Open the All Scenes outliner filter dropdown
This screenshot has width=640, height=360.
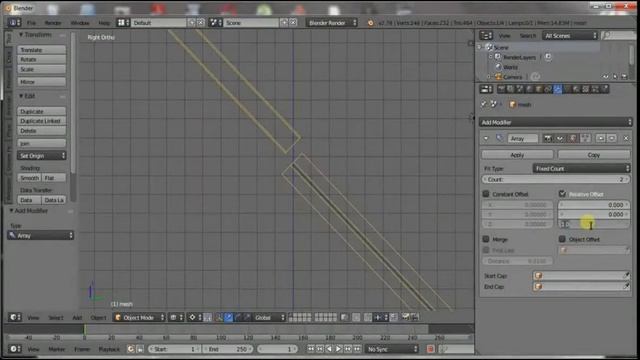coord(570,36)
